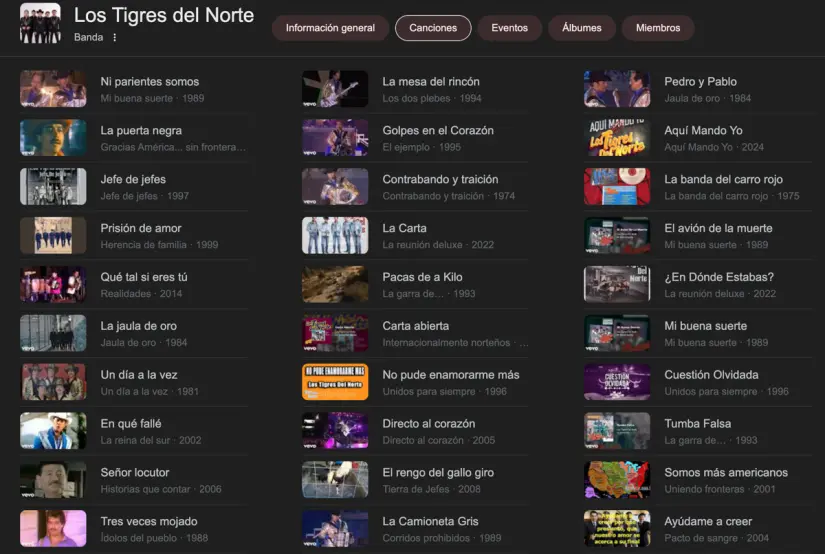Click the Qué tal si eres tú thumbnail
The image size is (825, 554).
(x=53, y=285)
